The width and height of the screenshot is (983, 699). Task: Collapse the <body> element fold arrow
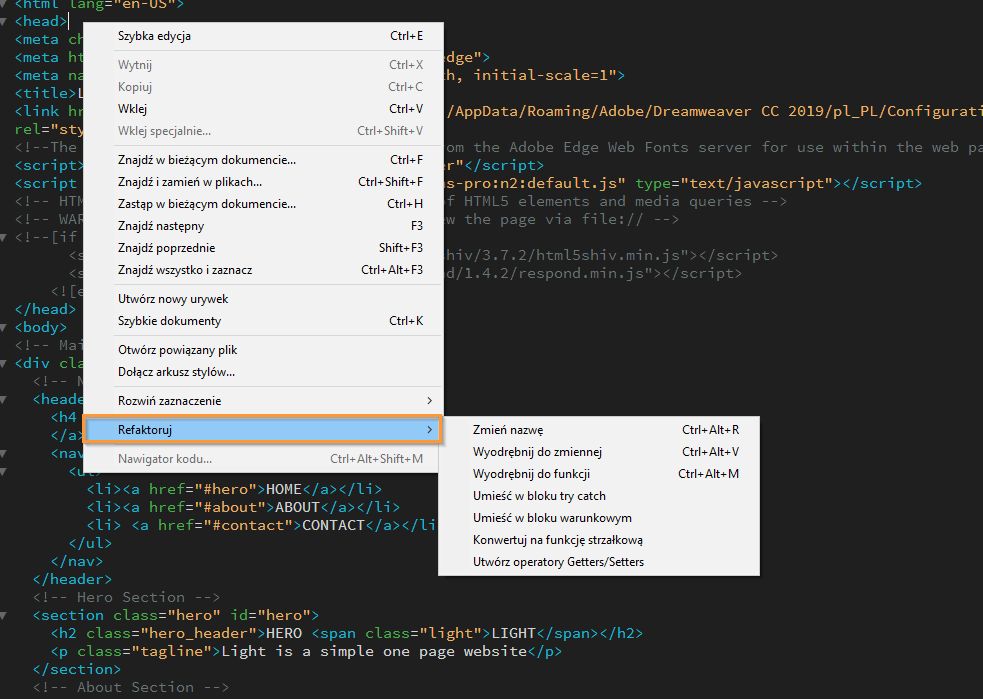(x=6, y=327)
